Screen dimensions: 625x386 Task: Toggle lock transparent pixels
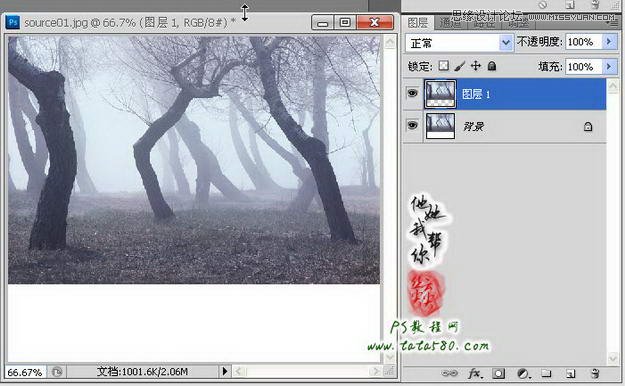[444, 66]
